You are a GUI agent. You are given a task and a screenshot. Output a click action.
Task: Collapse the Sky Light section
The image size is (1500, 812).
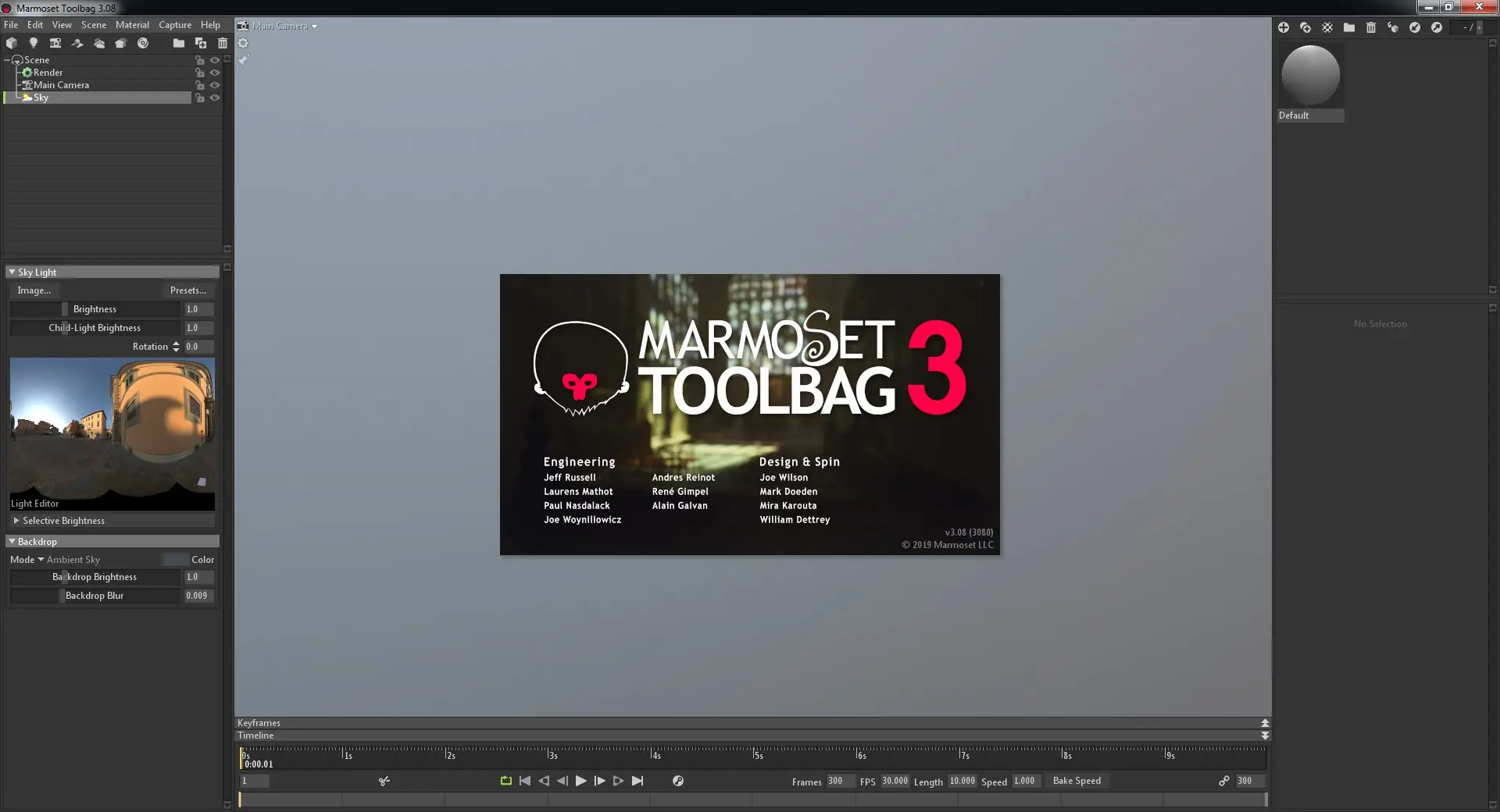click(x=12, y=272)
